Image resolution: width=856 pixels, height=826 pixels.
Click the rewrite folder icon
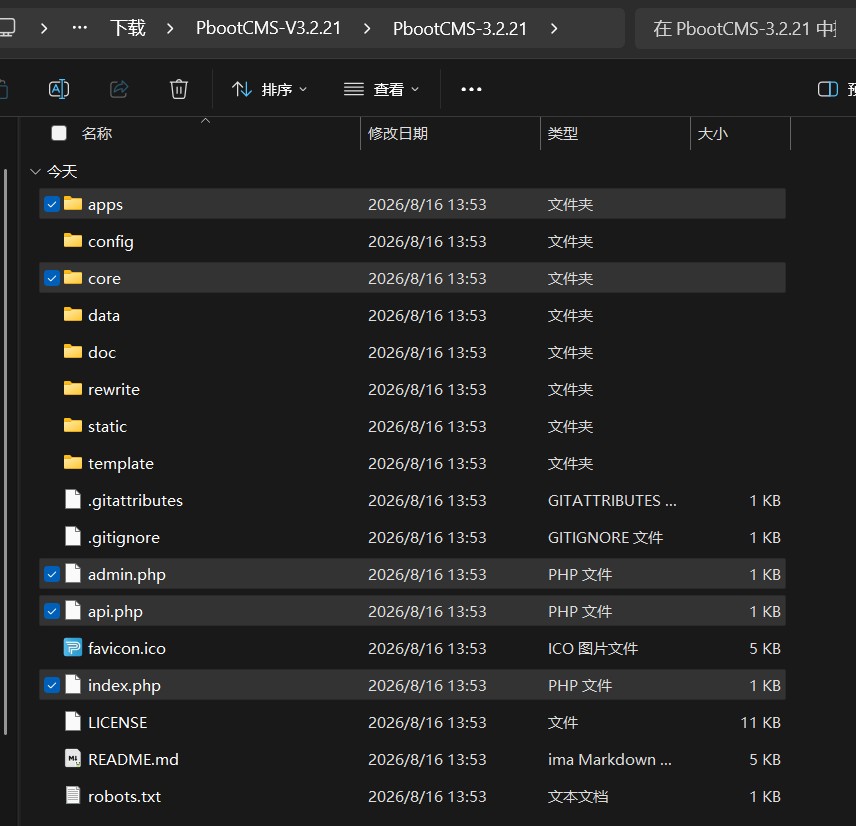[x=73, y=388]
